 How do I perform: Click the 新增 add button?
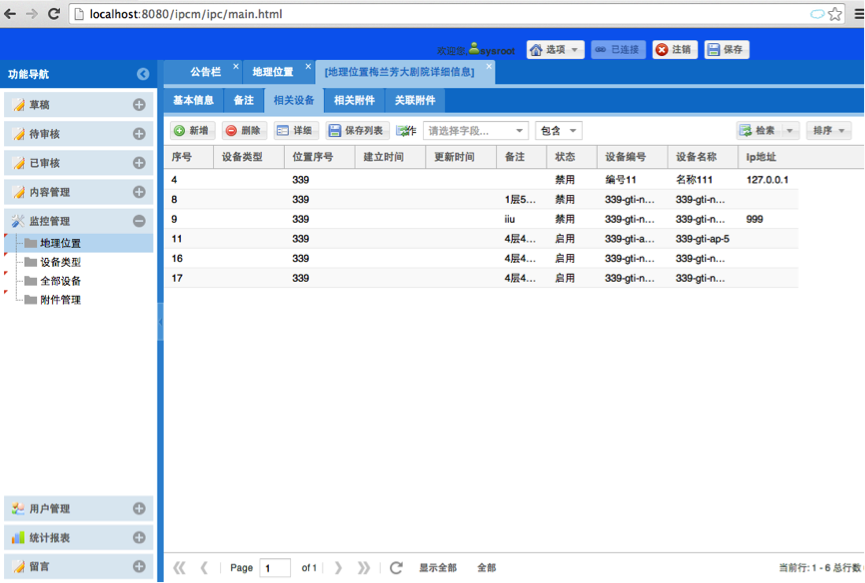pyautogui.click(x=192, y=131)
